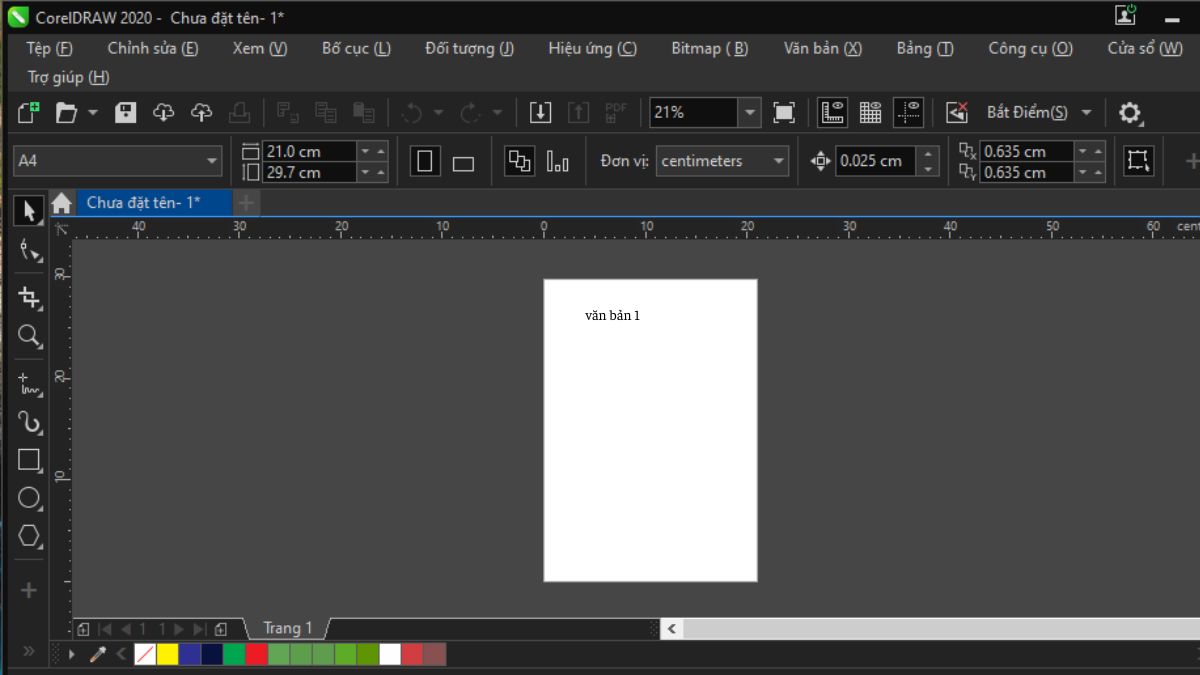
Task: Select the Freehand drawing tool
Action: pyautogui.click(x=30, y=384)
